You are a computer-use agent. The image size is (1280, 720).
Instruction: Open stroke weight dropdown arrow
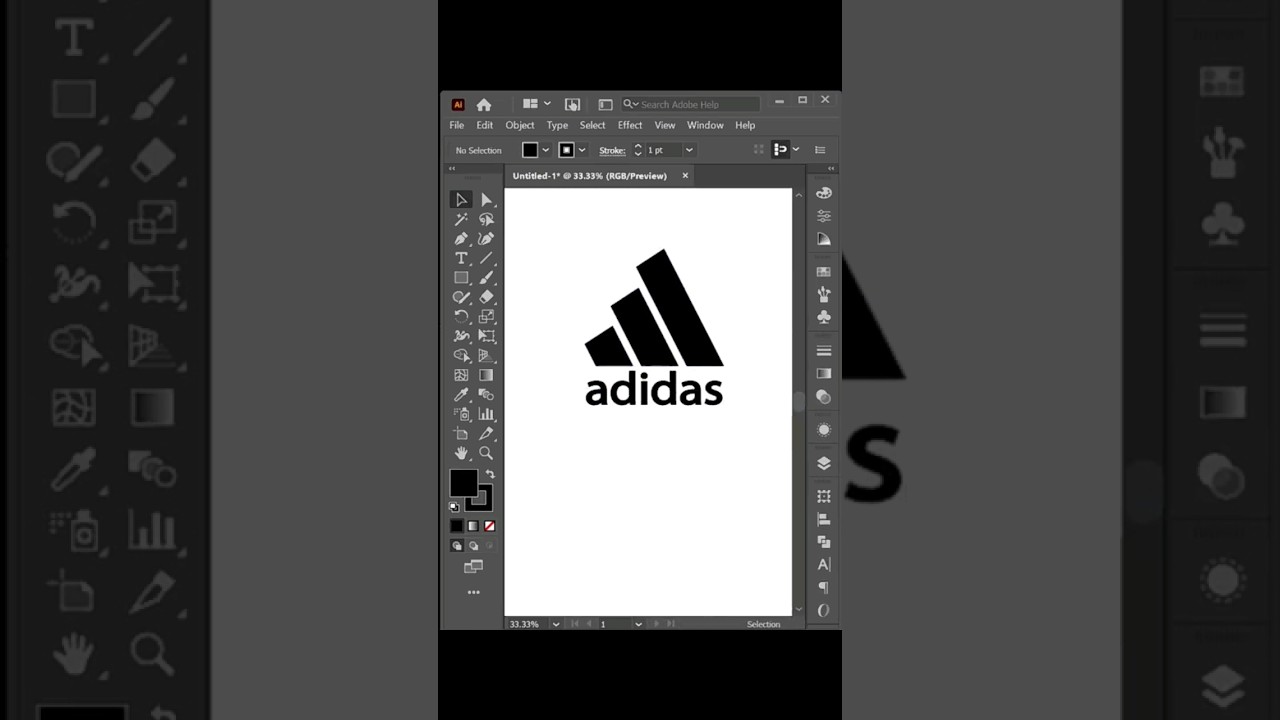pos(689,150)
